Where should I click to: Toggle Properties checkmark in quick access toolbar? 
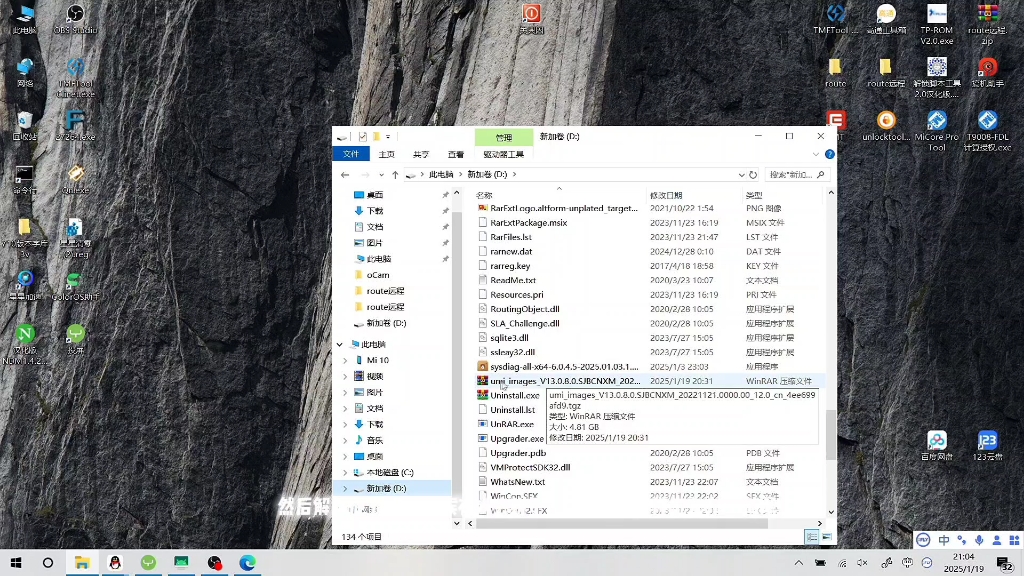362,136
